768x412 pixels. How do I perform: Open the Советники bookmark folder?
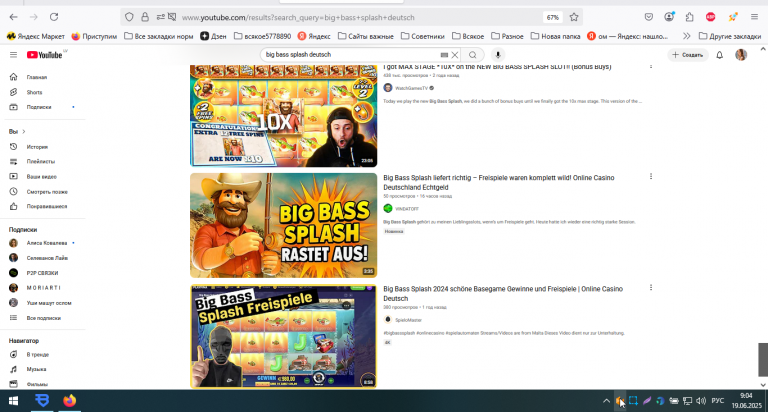click(x=423, y=36)
